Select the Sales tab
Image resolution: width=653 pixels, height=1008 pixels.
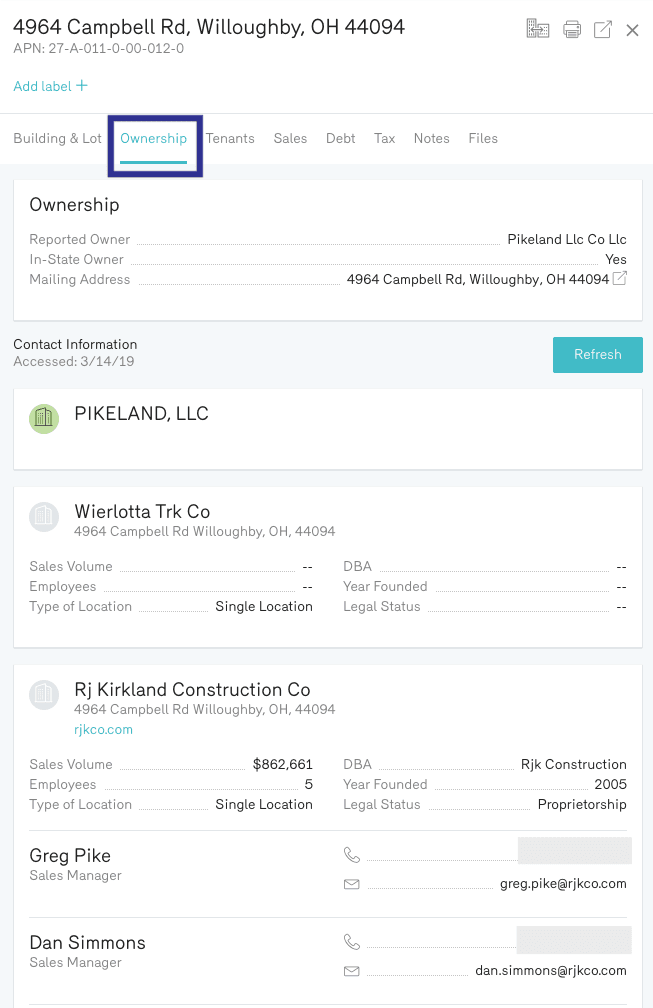pyautogui.click(x=290, y=139)
